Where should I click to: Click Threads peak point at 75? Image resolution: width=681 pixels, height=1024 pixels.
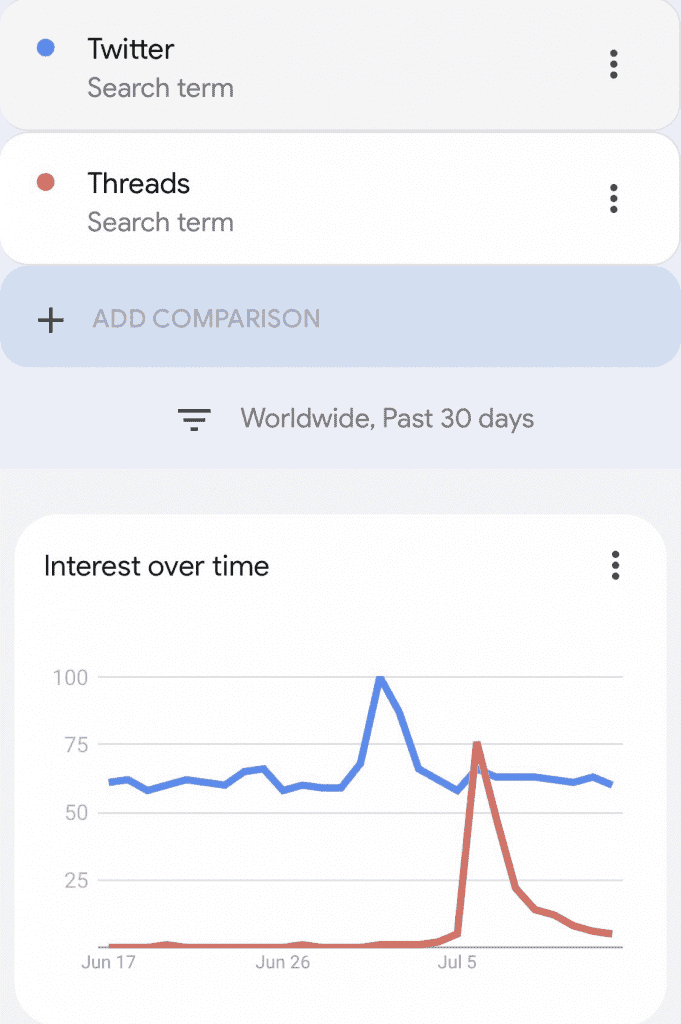coord(477,744)
